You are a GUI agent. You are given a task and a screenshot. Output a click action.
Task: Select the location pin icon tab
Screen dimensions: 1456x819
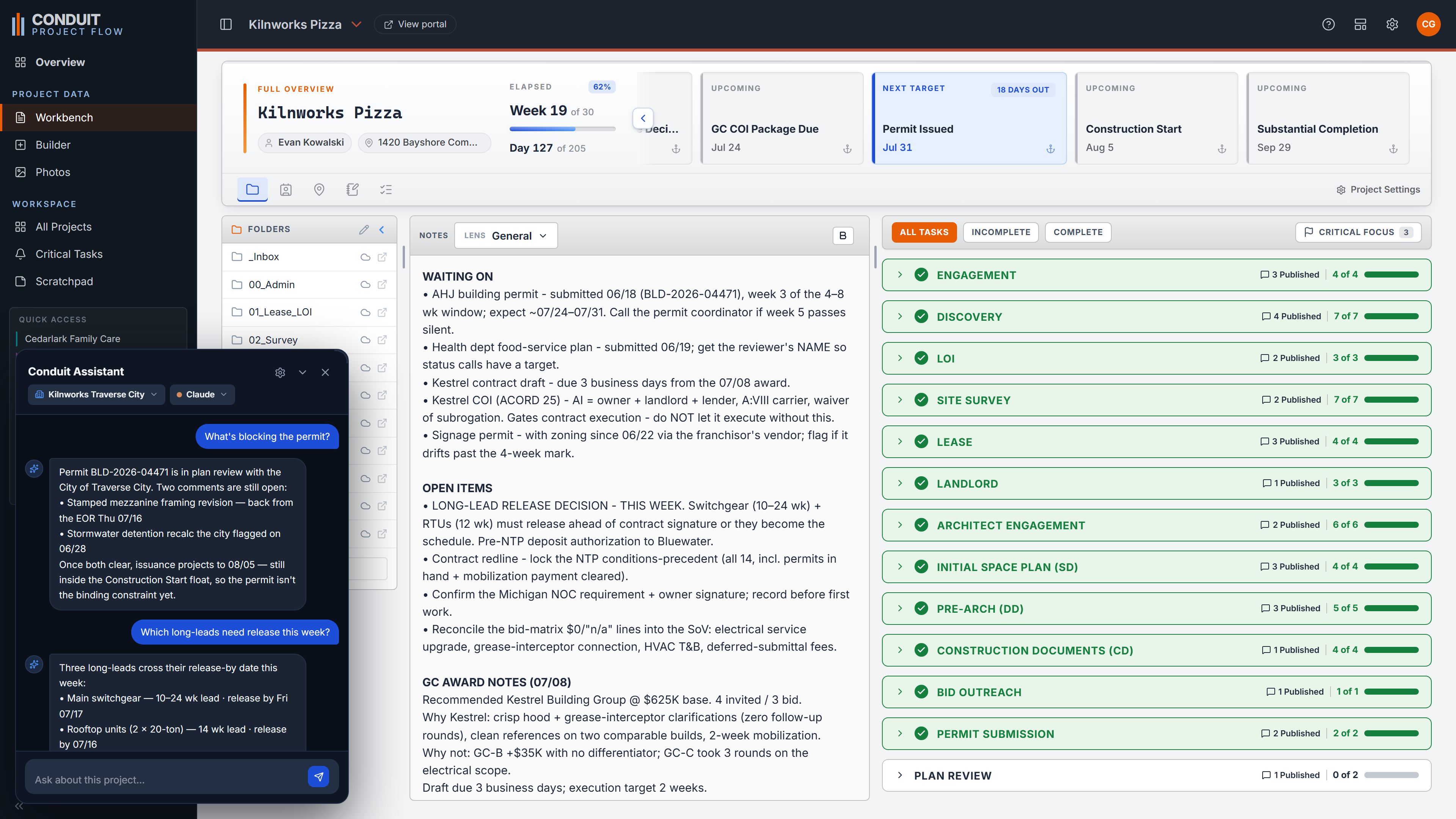319,189
